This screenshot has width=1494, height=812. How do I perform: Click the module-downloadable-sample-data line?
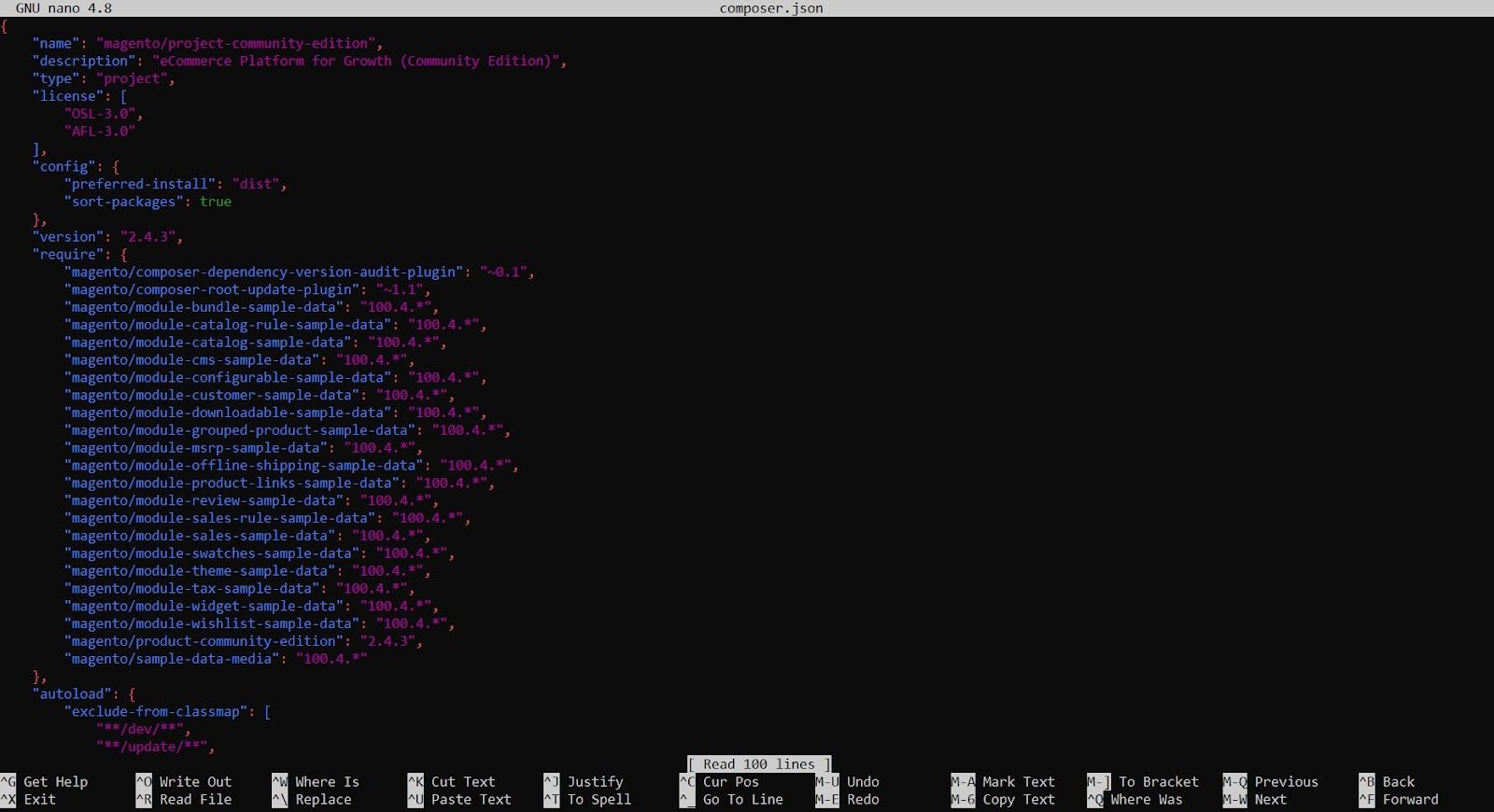pyautogui.click(x=275, y=413)
